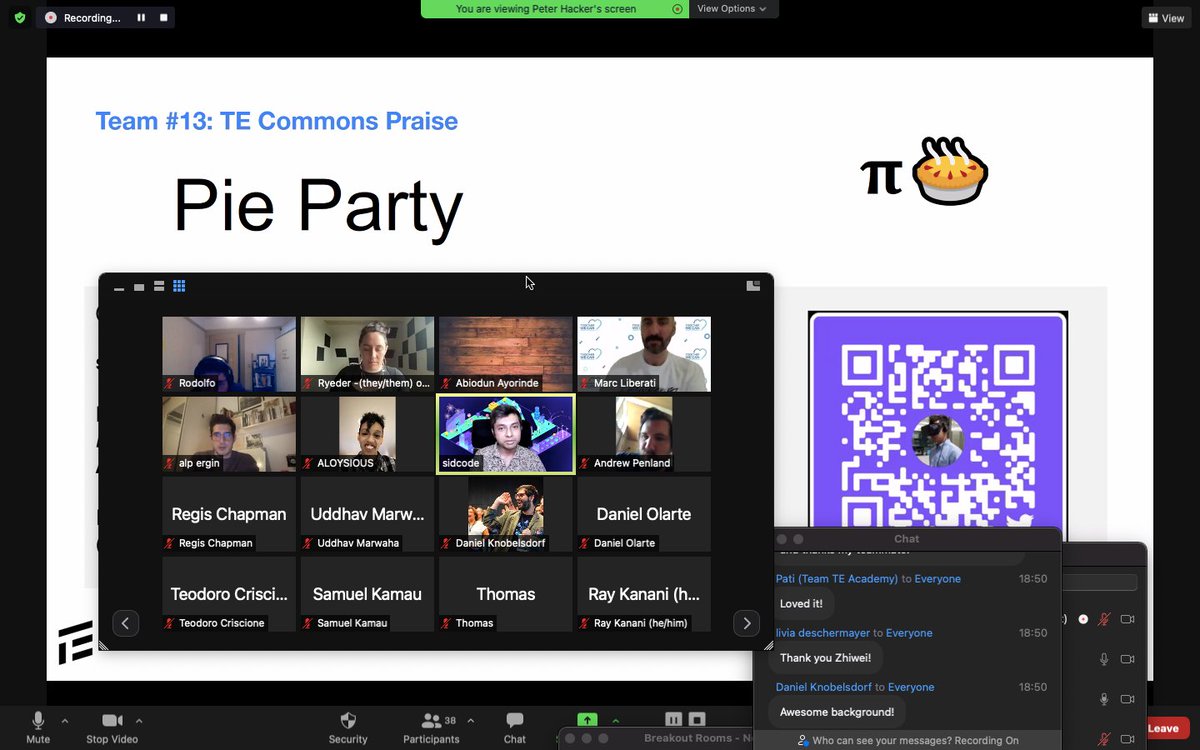Go to the next page of video thumbnails
Viewport: 1200px width, 750px height.
(746, 623)
